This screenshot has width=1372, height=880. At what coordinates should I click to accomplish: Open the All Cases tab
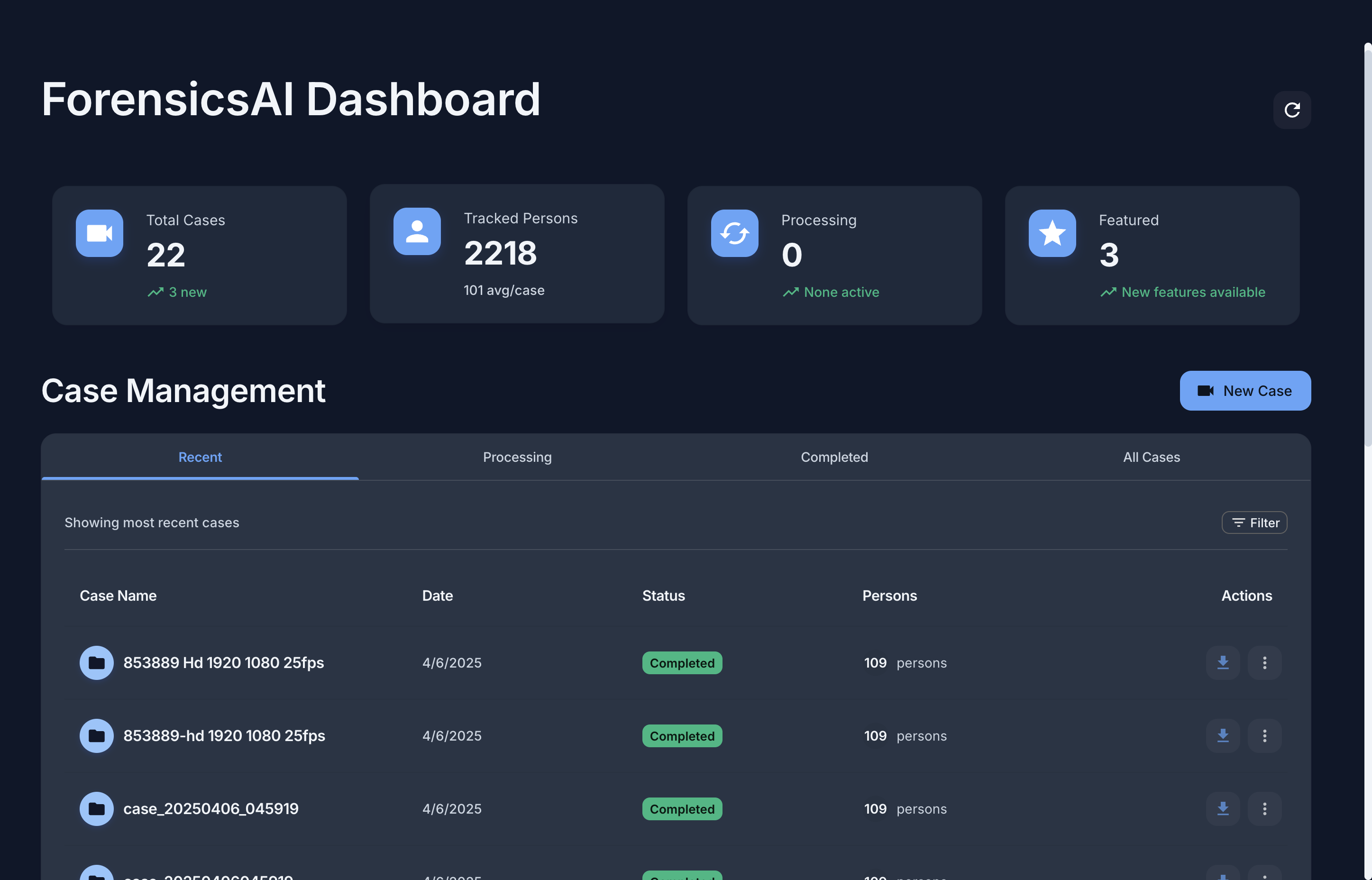tap(1151, 457)
